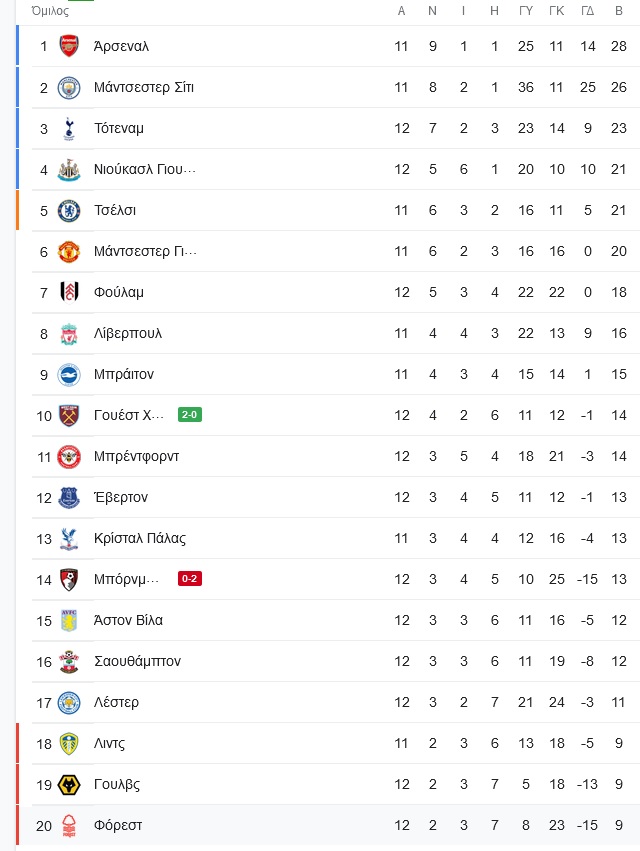Open the Έβερτον team link

121,497
